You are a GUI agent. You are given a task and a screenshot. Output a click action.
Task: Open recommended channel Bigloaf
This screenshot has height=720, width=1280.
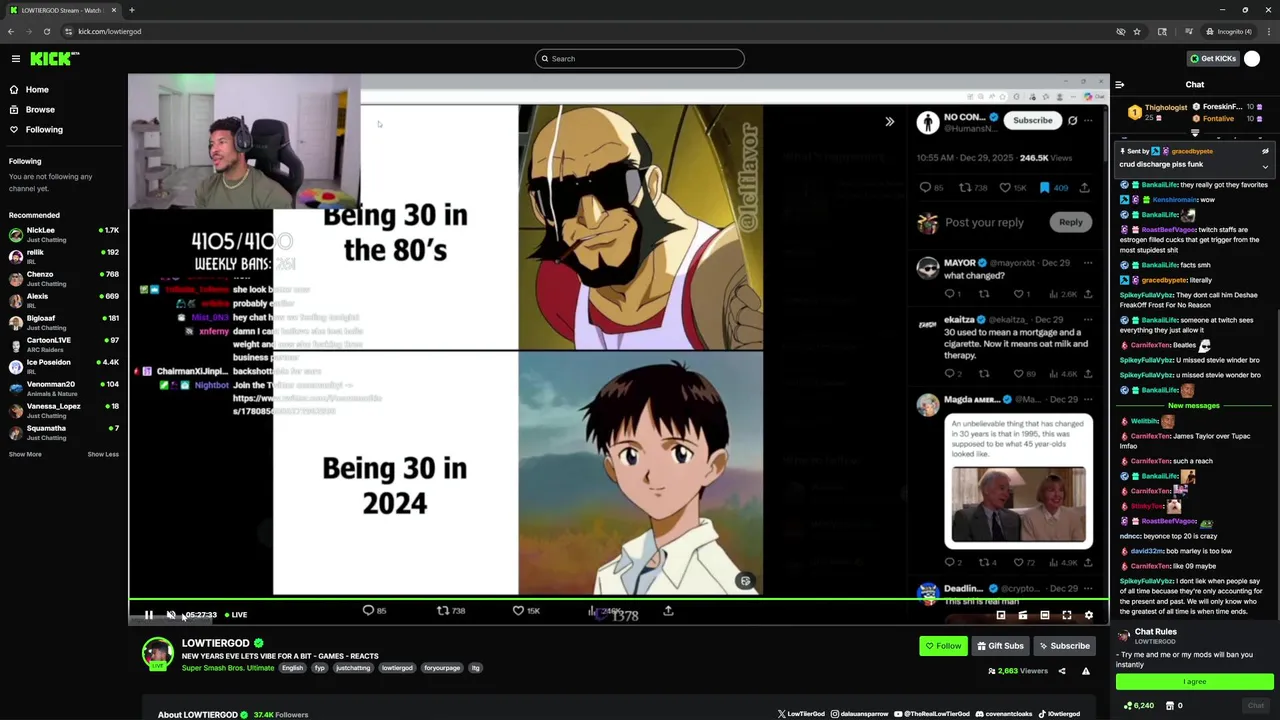(64, 323)
